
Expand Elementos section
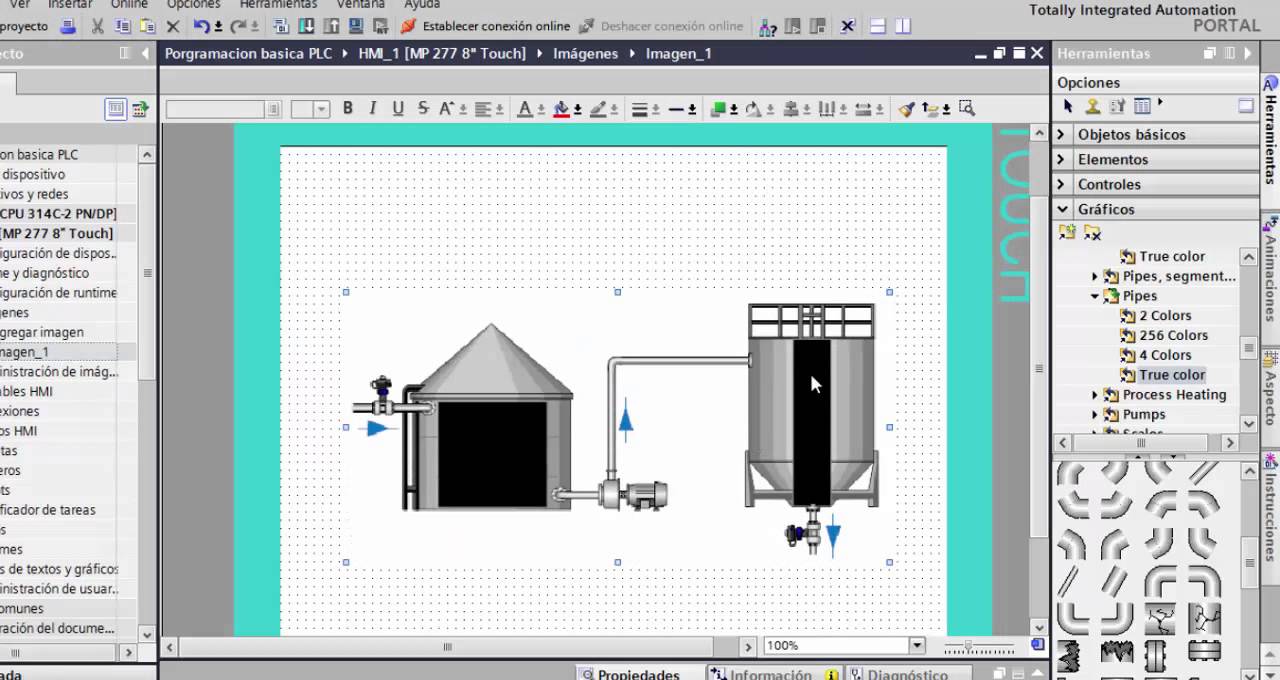(x=1061, y=159)
